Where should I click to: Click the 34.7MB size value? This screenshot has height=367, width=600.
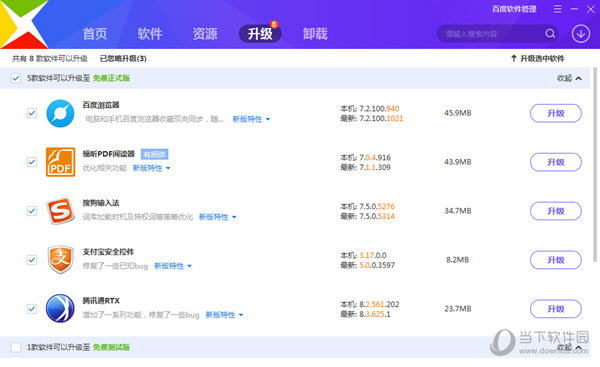[x=458, y=211]
